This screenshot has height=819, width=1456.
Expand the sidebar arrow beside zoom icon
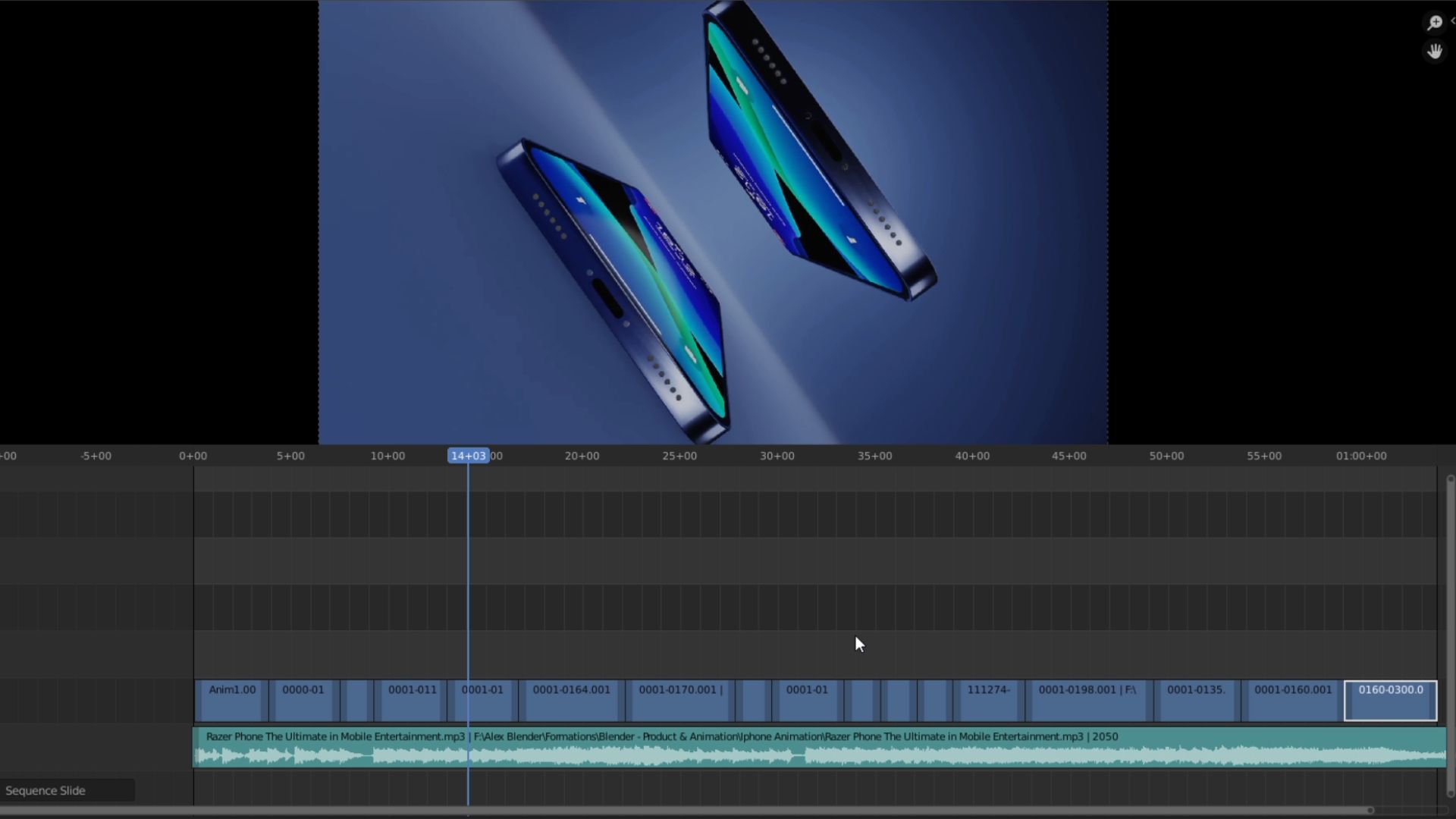[1452, 21]
